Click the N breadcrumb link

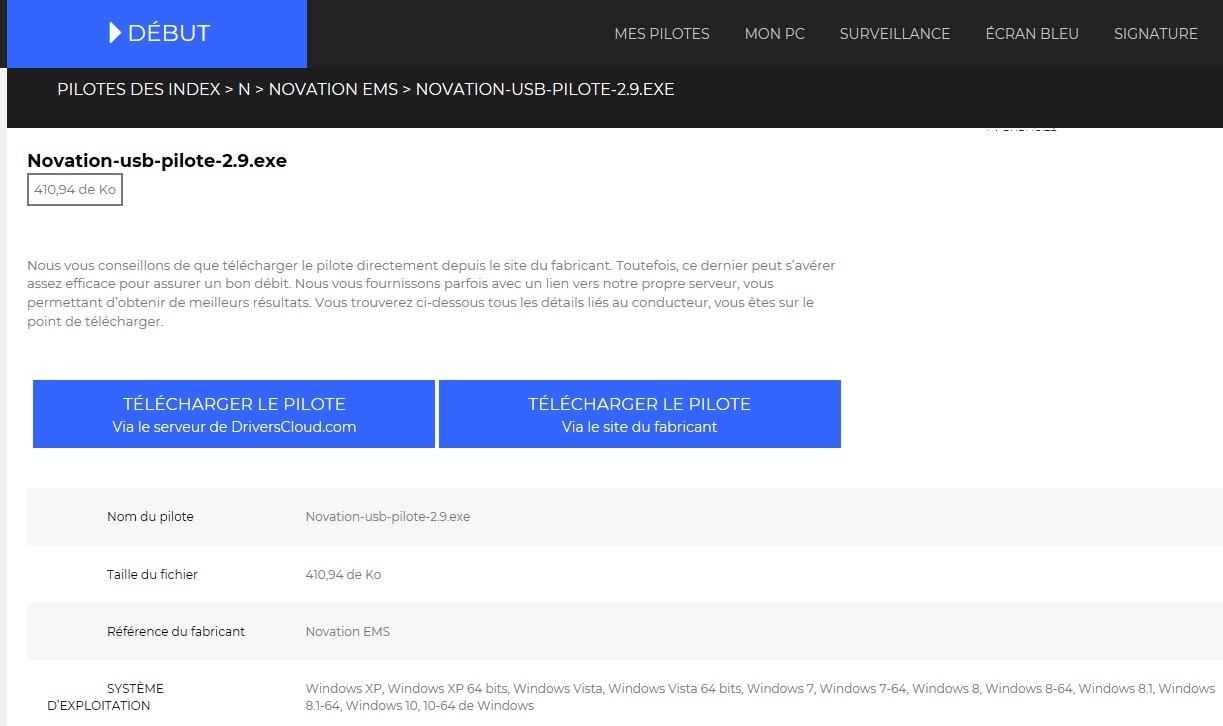click(244, 89)
